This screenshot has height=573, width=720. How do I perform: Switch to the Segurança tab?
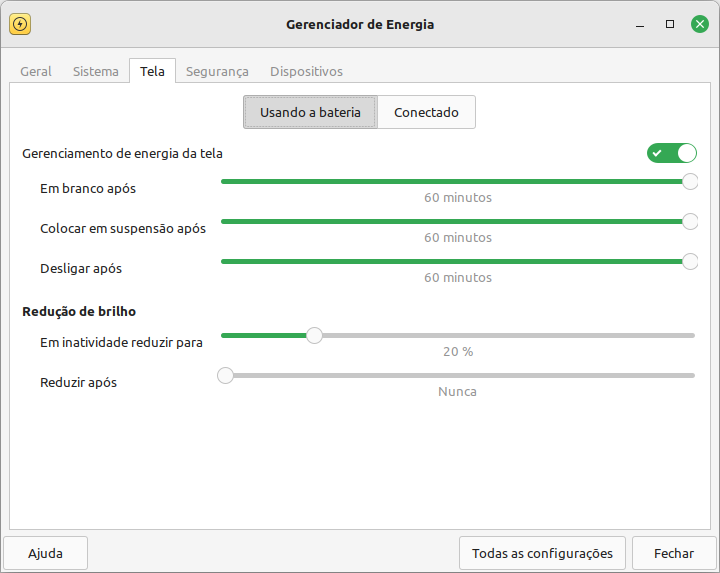[217, 72]
